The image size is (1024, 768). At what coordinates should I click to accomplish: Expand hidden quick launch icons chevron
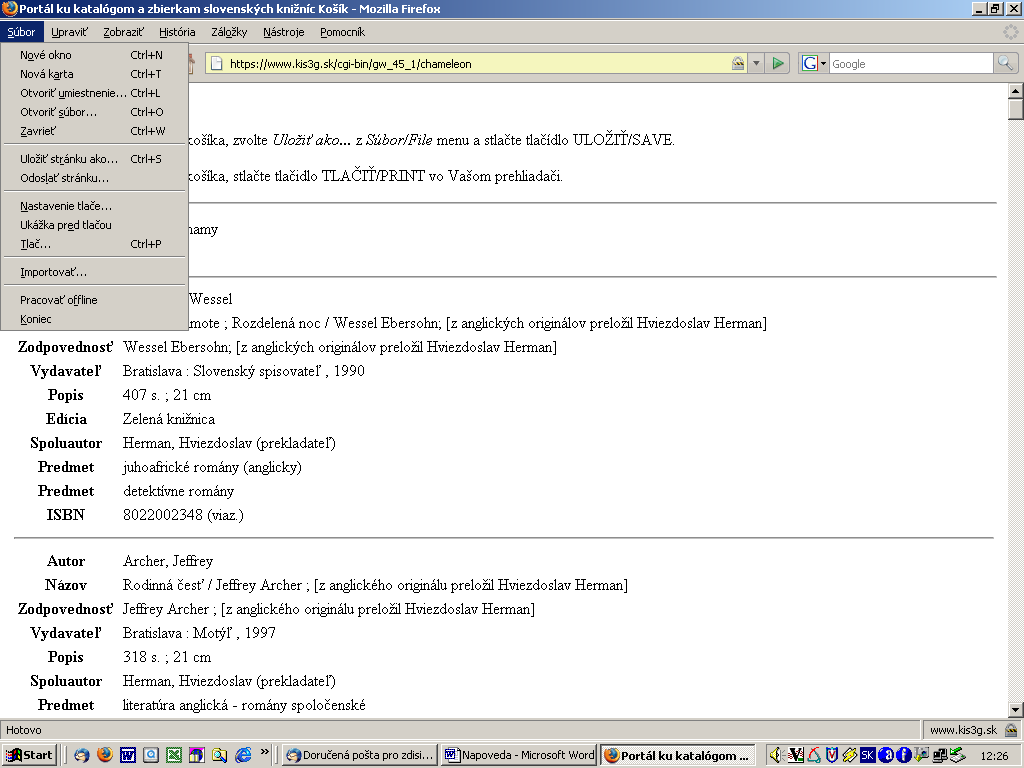pos(265,751)
